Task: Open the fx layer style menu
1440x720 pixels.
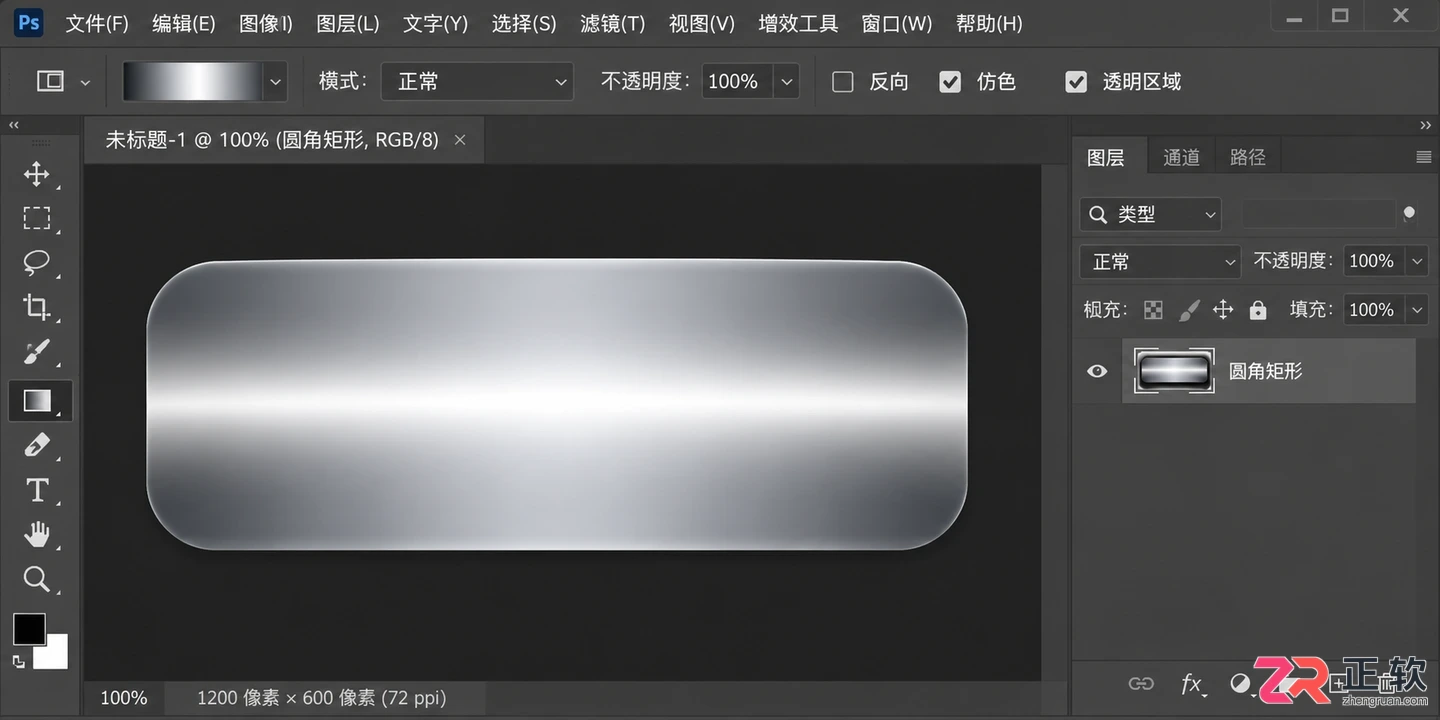Action: pyautogui.click(x=1191, y=684)
